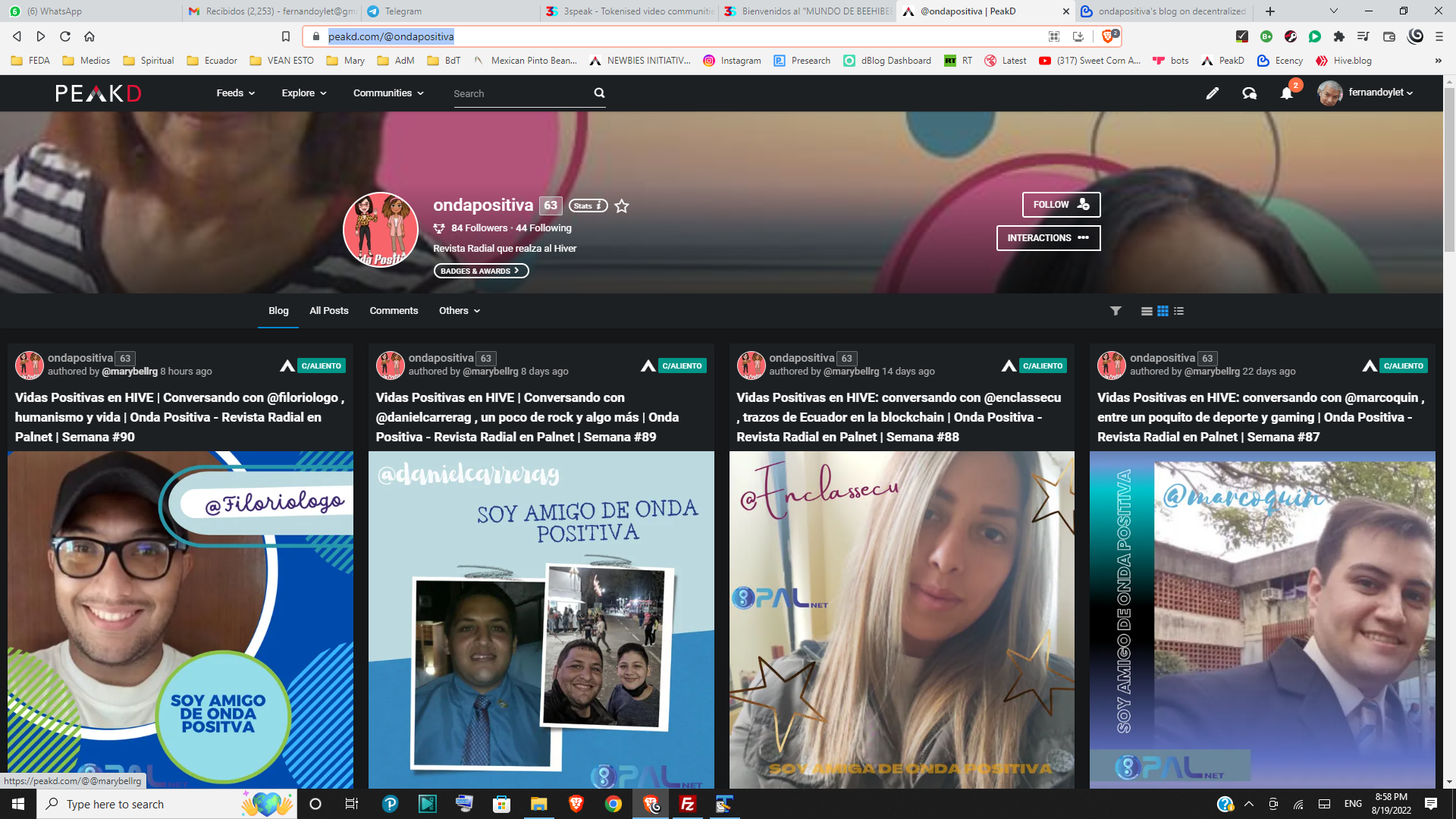This screenshot has height=819, width=1456.
Task: Go back in browser history
Action: [17, 36]
